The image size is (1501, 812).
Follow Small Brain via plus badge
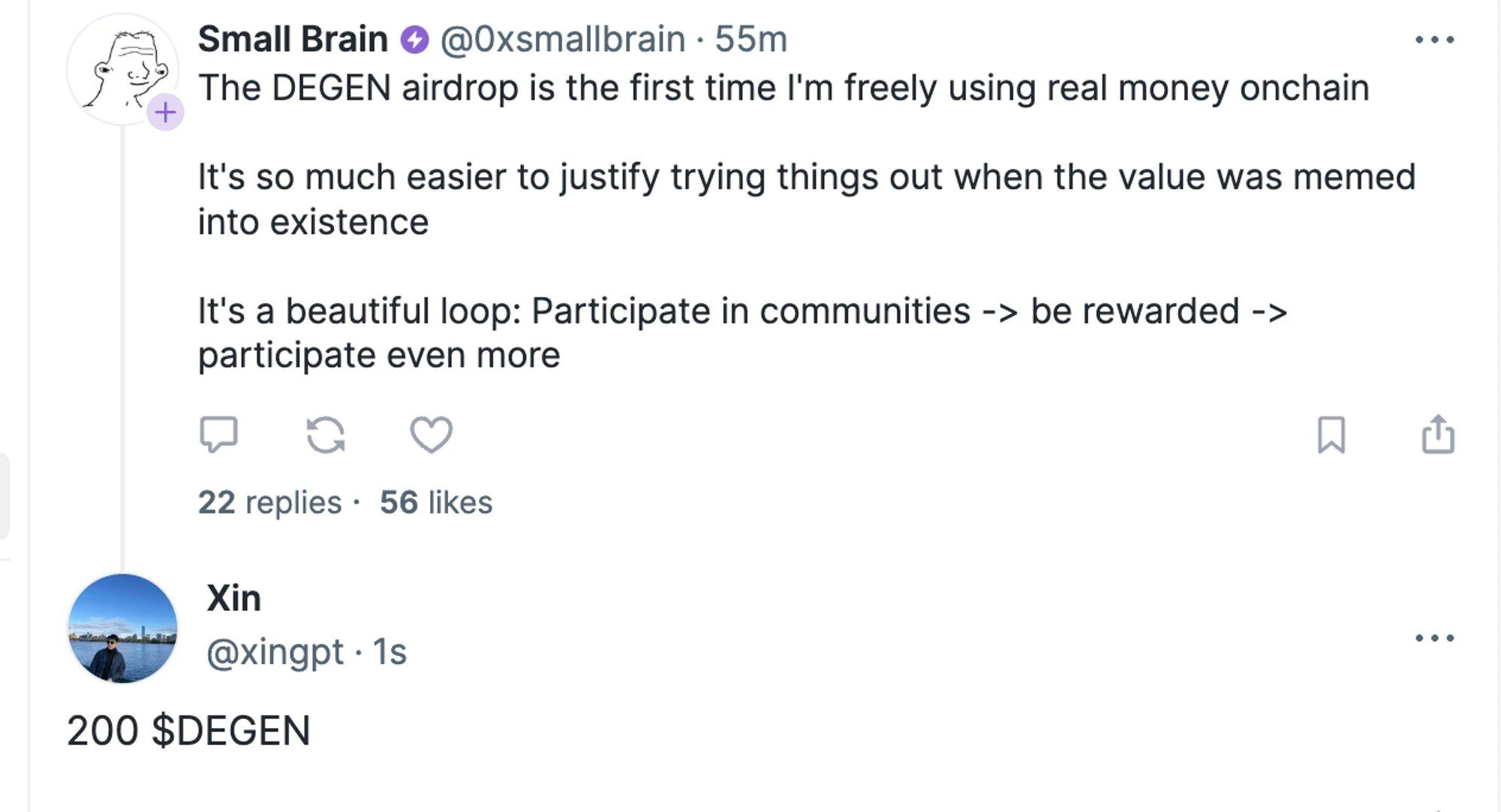(x=165, y=113)
